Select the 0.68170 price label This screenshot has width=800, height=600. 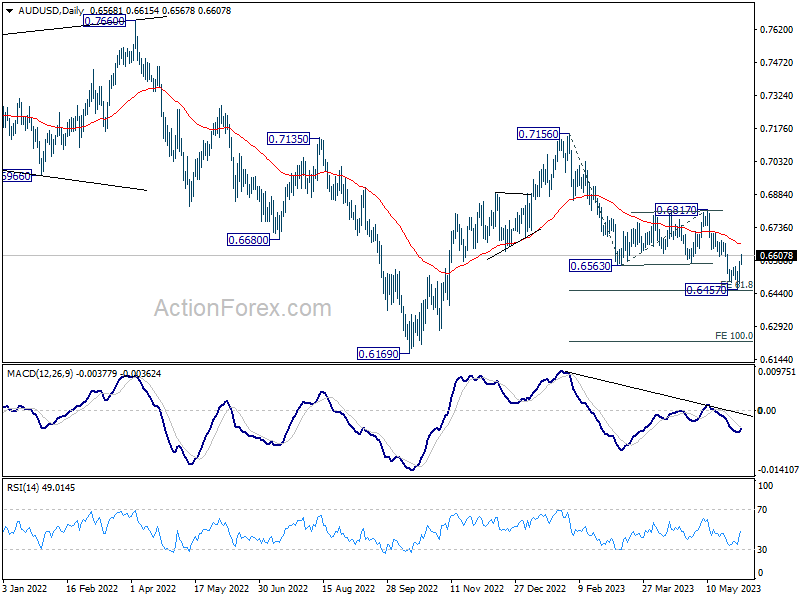pyautogui.click(x=676, y=210)
